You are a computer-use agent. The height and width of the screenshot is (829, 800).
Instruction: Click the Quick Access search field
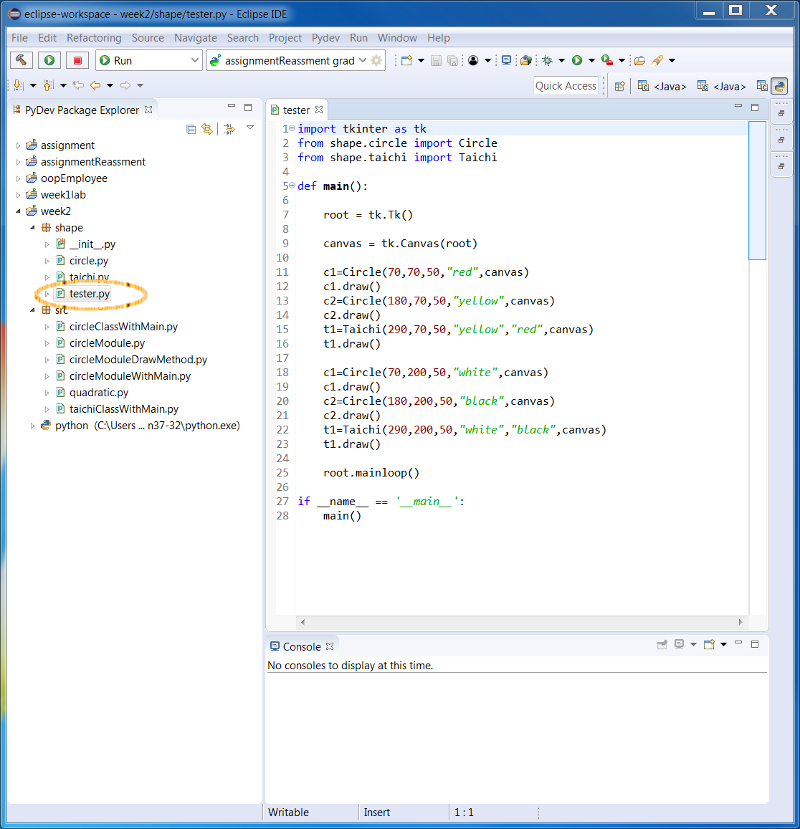(565, 86)
